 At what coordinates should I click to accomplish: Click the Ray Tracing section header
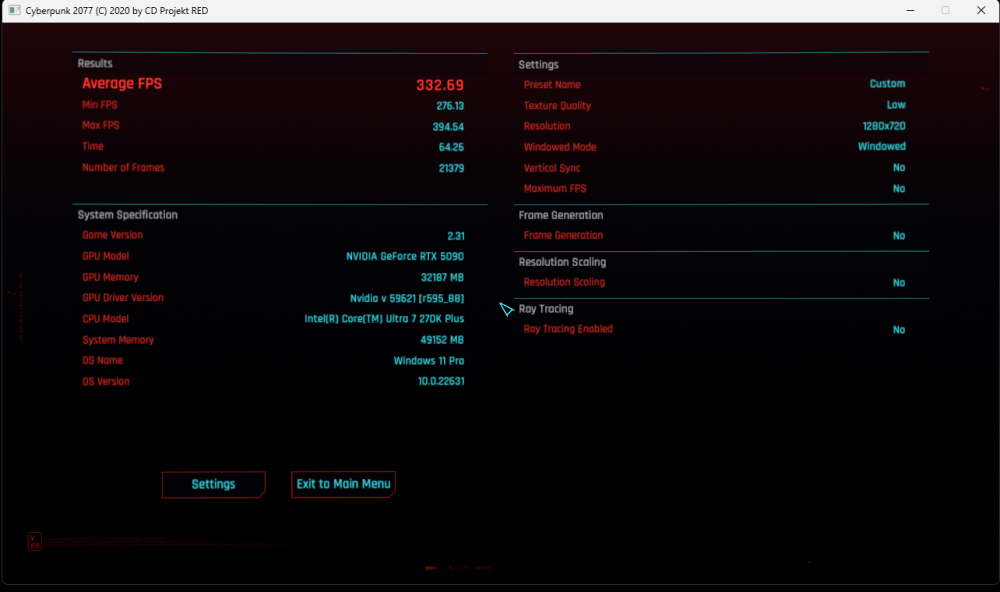click(x=546, y=309)
